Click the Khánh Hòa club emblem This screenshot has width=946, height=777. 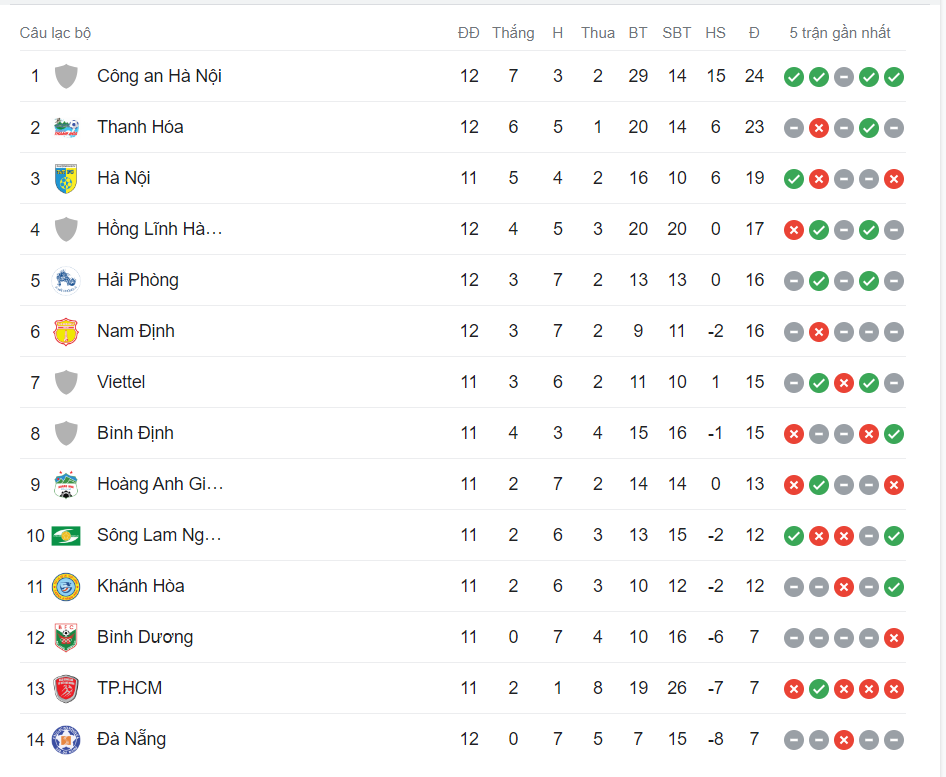(66, 586)
